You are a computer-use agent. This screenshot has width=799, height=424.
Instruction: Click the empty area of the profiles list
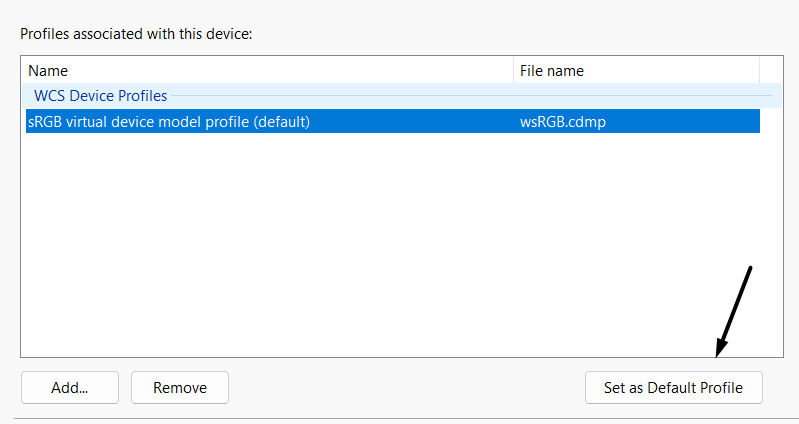coord(390,250)
